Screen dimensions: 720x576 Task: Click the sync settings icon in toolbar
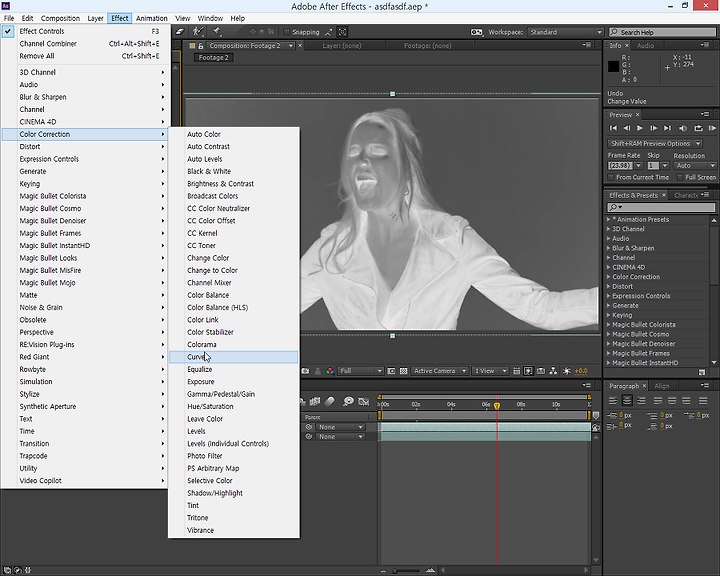(x=477, y=32)
